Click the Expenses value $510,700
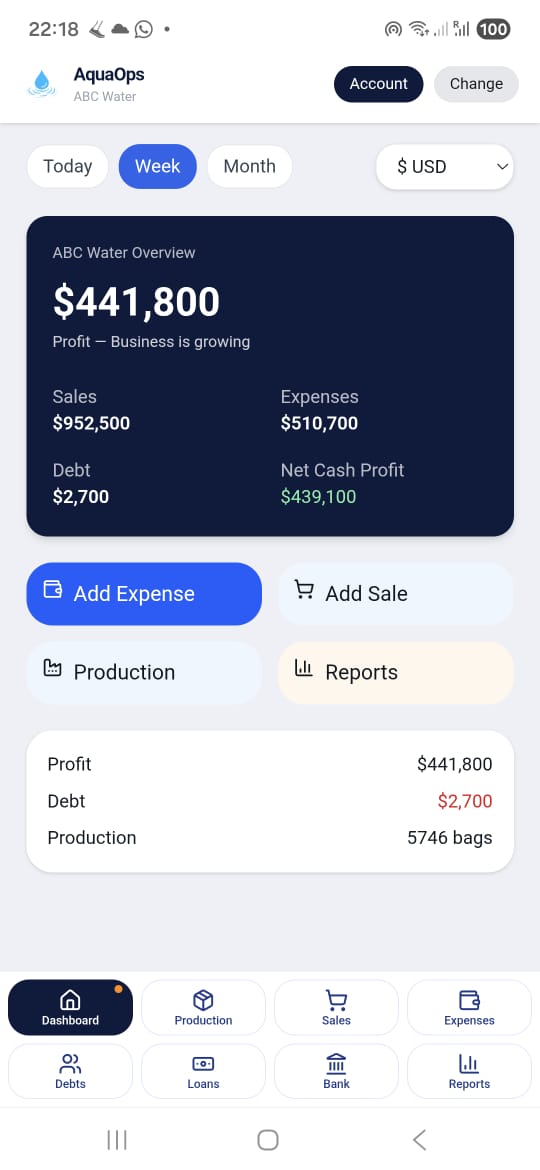The image size is (540, 1170). click(319, 424)
